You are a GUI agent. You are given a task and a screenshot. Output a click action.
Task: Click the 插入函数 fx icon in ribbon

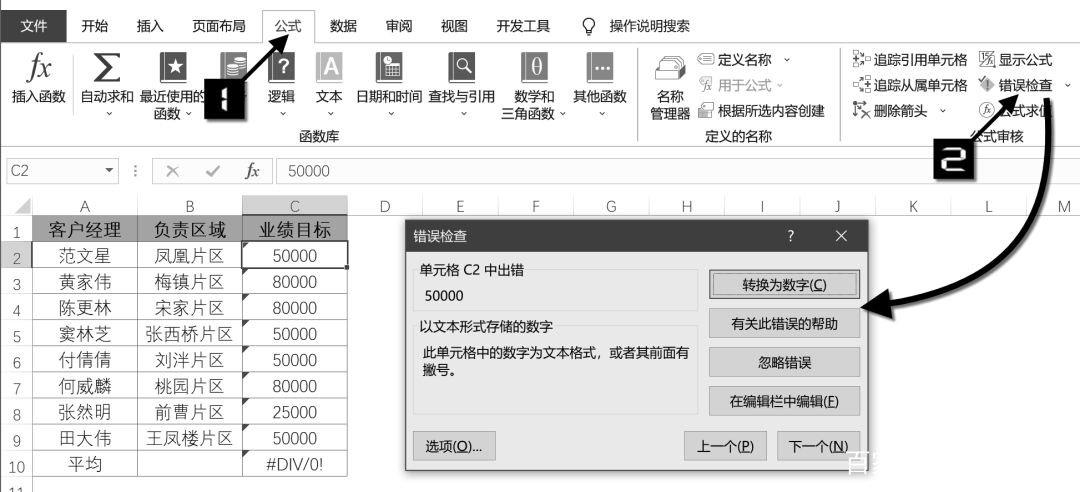(39, 68)
